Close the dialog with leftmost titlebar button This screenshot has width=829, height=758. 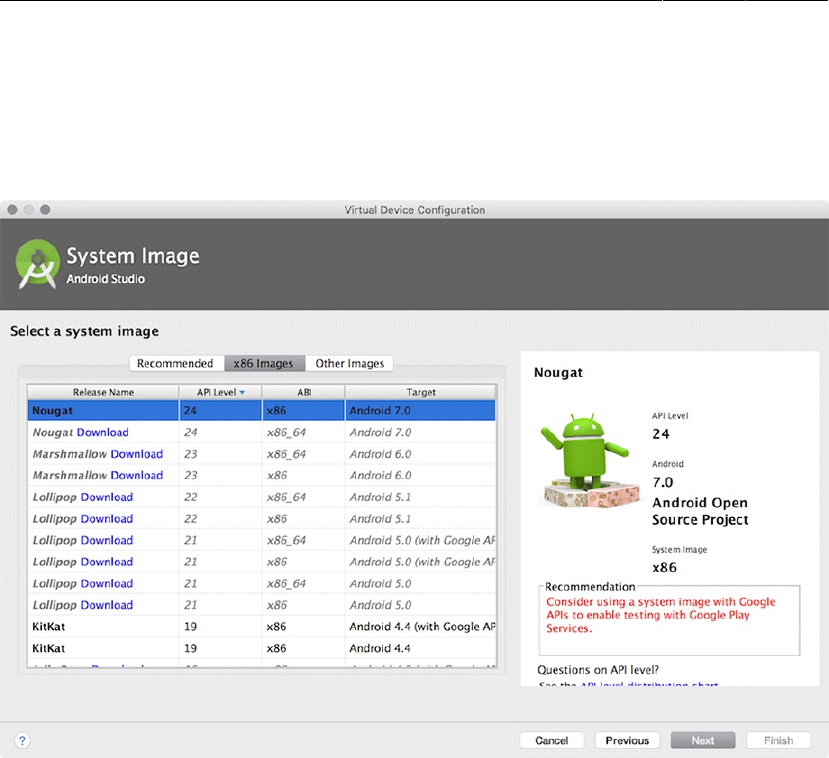13,210
